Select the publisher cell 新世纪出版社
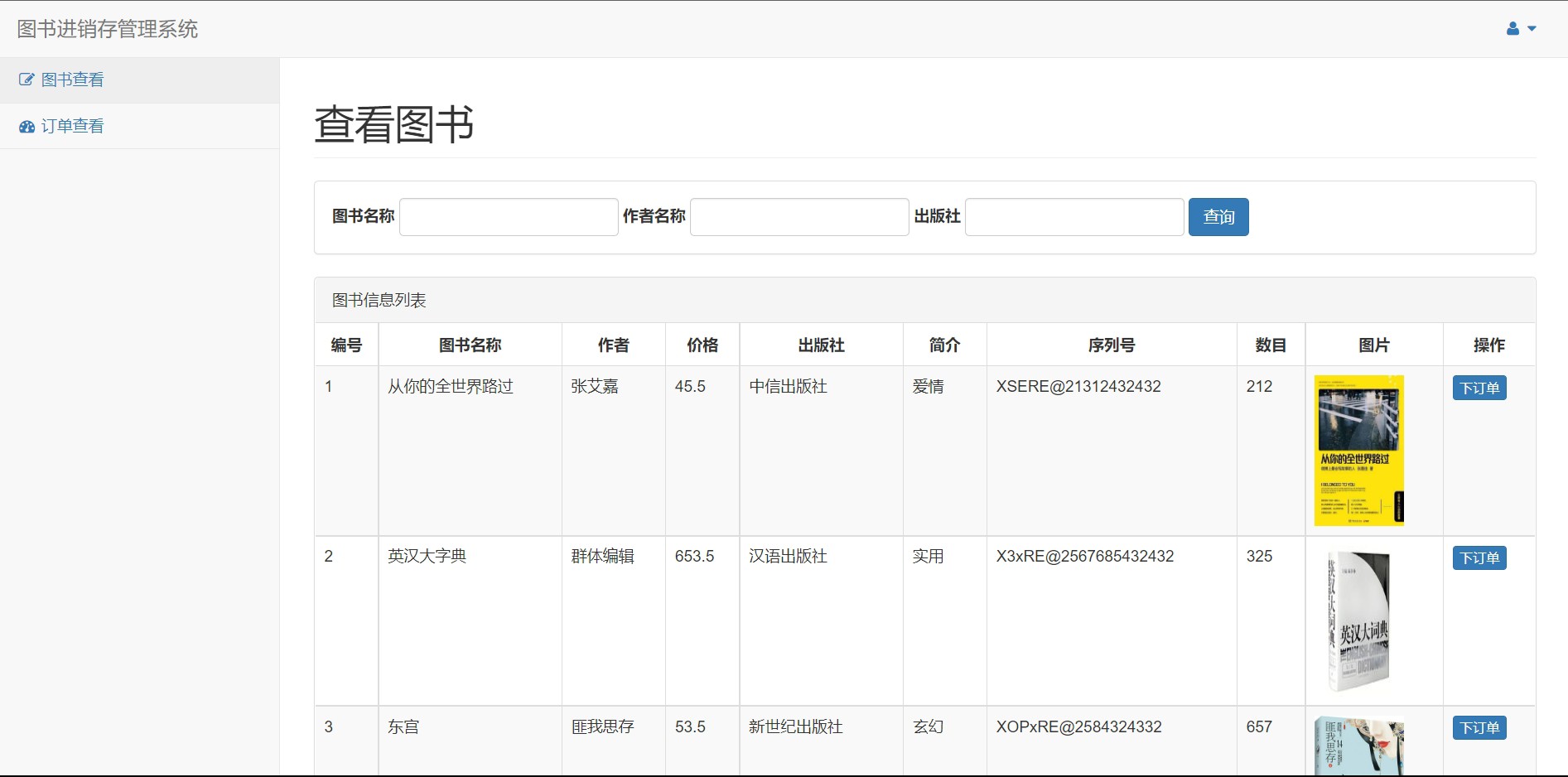1568x777 pixels. point(796,726)
